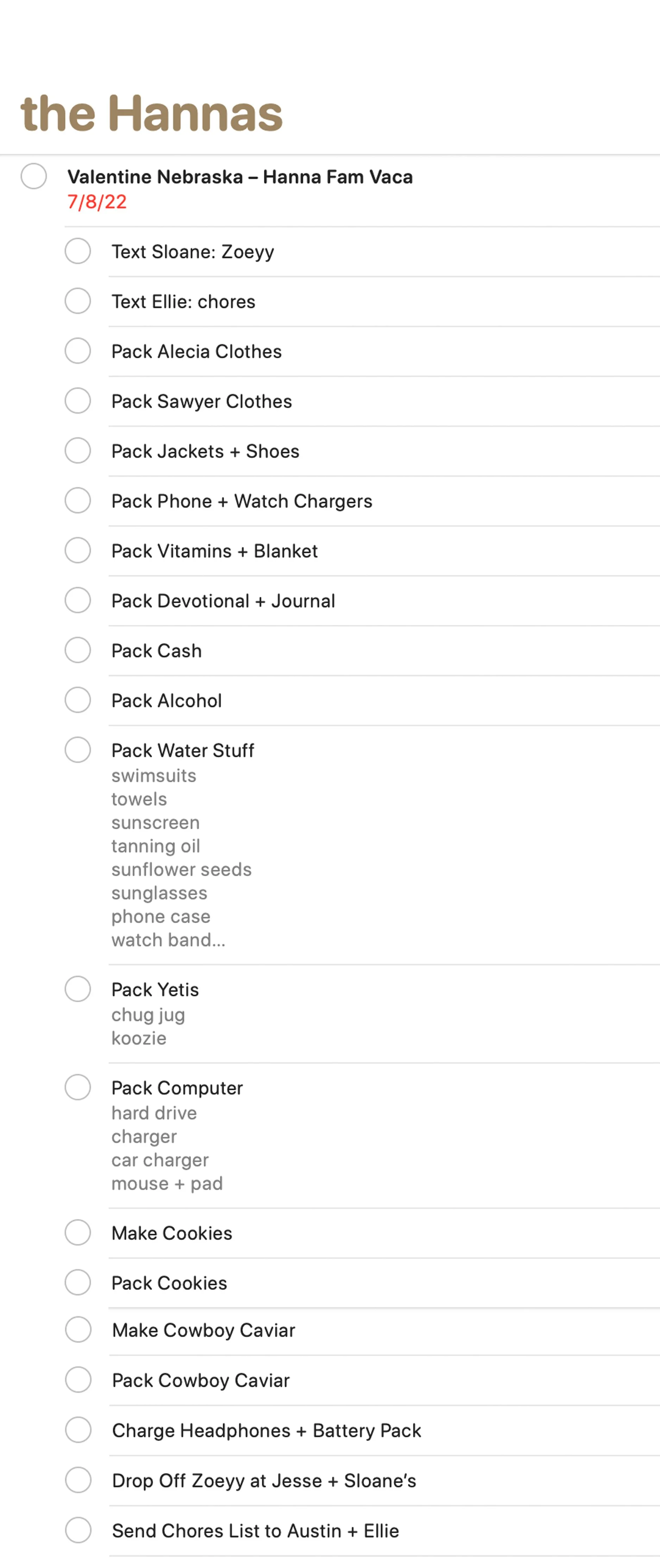Screen dimensions: 660x1568
Task: Edit the 'Pack Devotional + Journal' text
Action: (x=223, y=601)
